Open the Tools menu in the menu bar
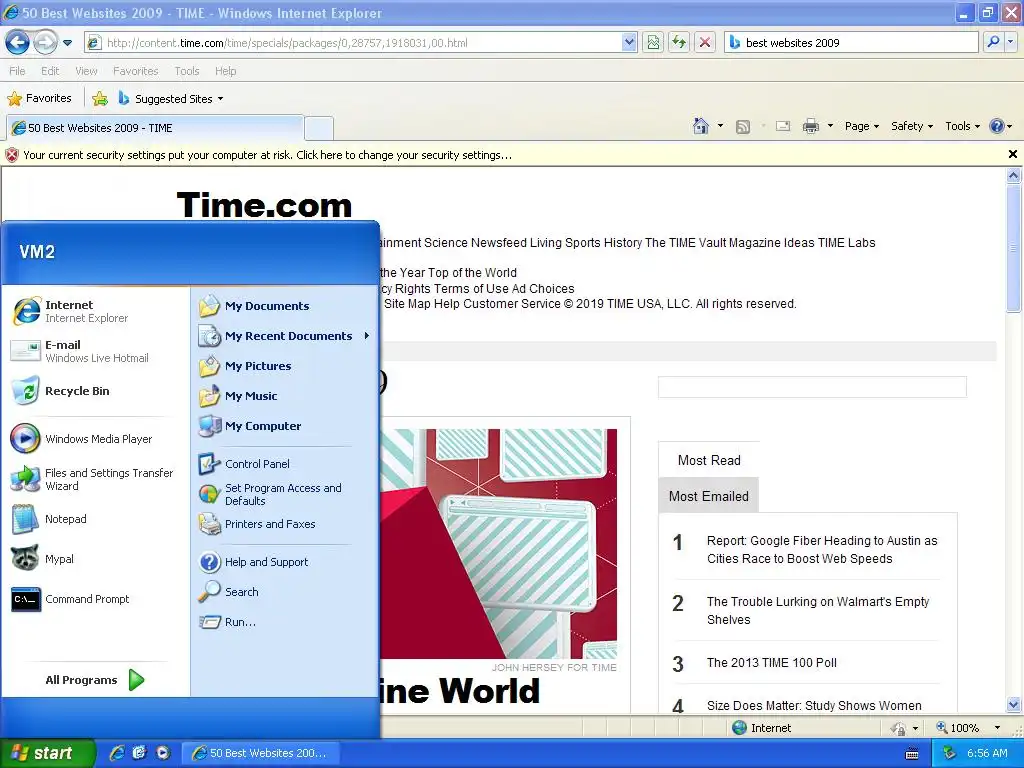Viewport: 1024px width, 768px height. pos(186,71)
